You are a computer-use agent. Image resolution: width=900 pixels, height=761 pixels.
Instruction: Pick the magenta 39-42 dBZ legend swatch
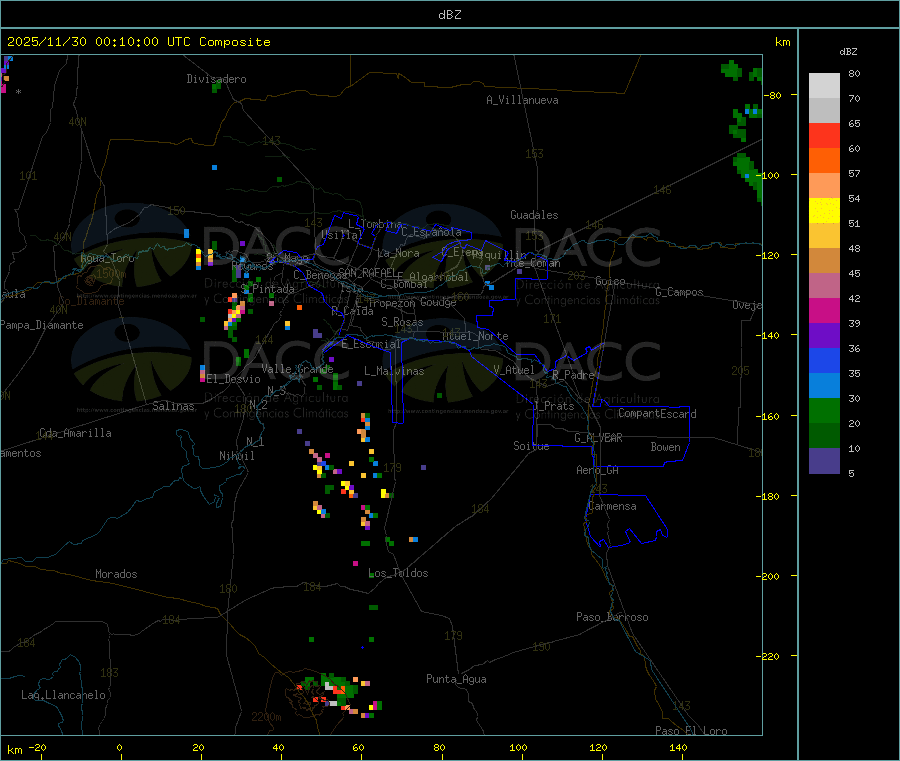[824, 310]
